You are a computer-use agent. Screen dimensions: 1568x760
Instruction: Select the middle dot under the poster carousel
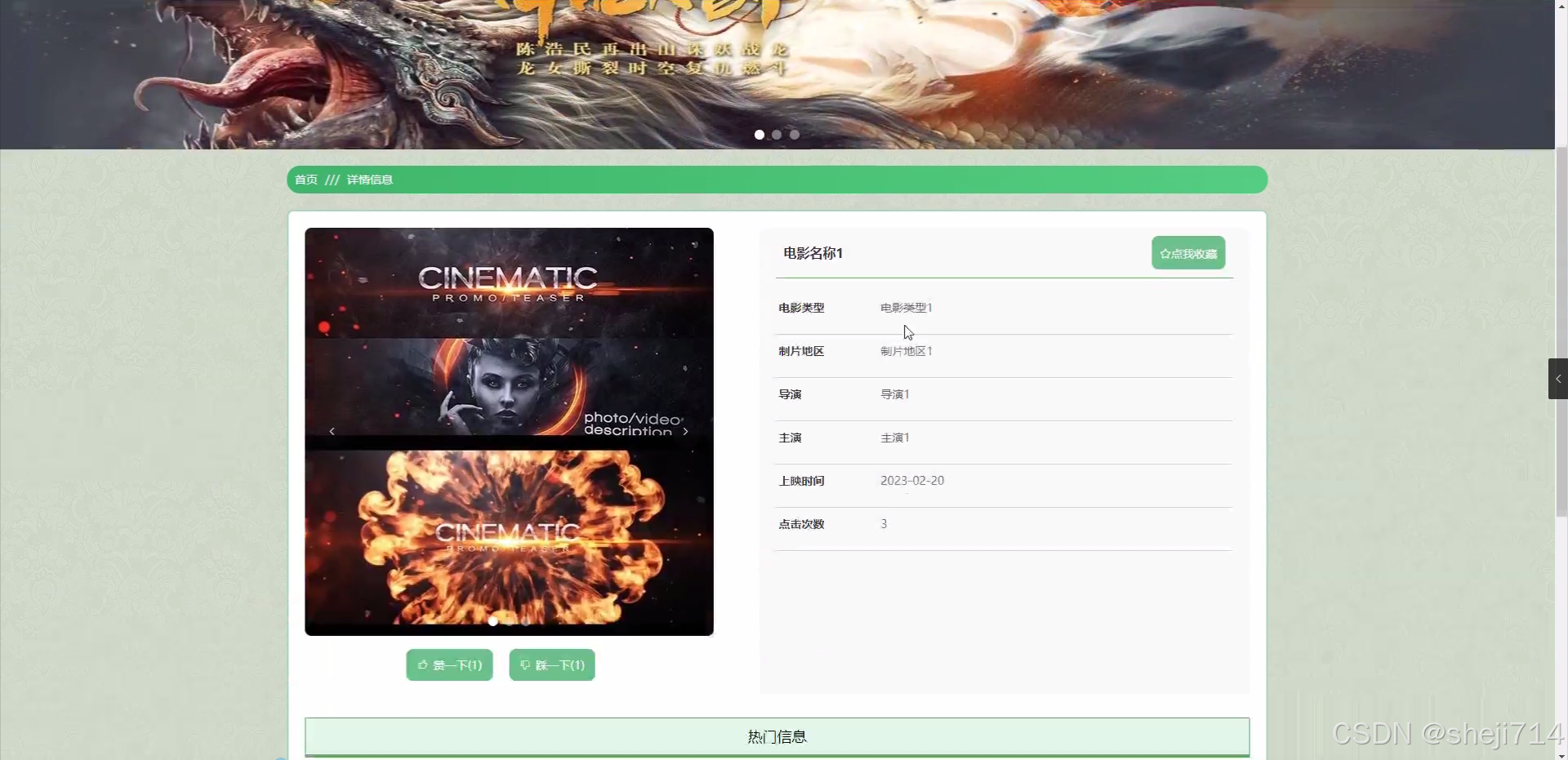(509, 621)
